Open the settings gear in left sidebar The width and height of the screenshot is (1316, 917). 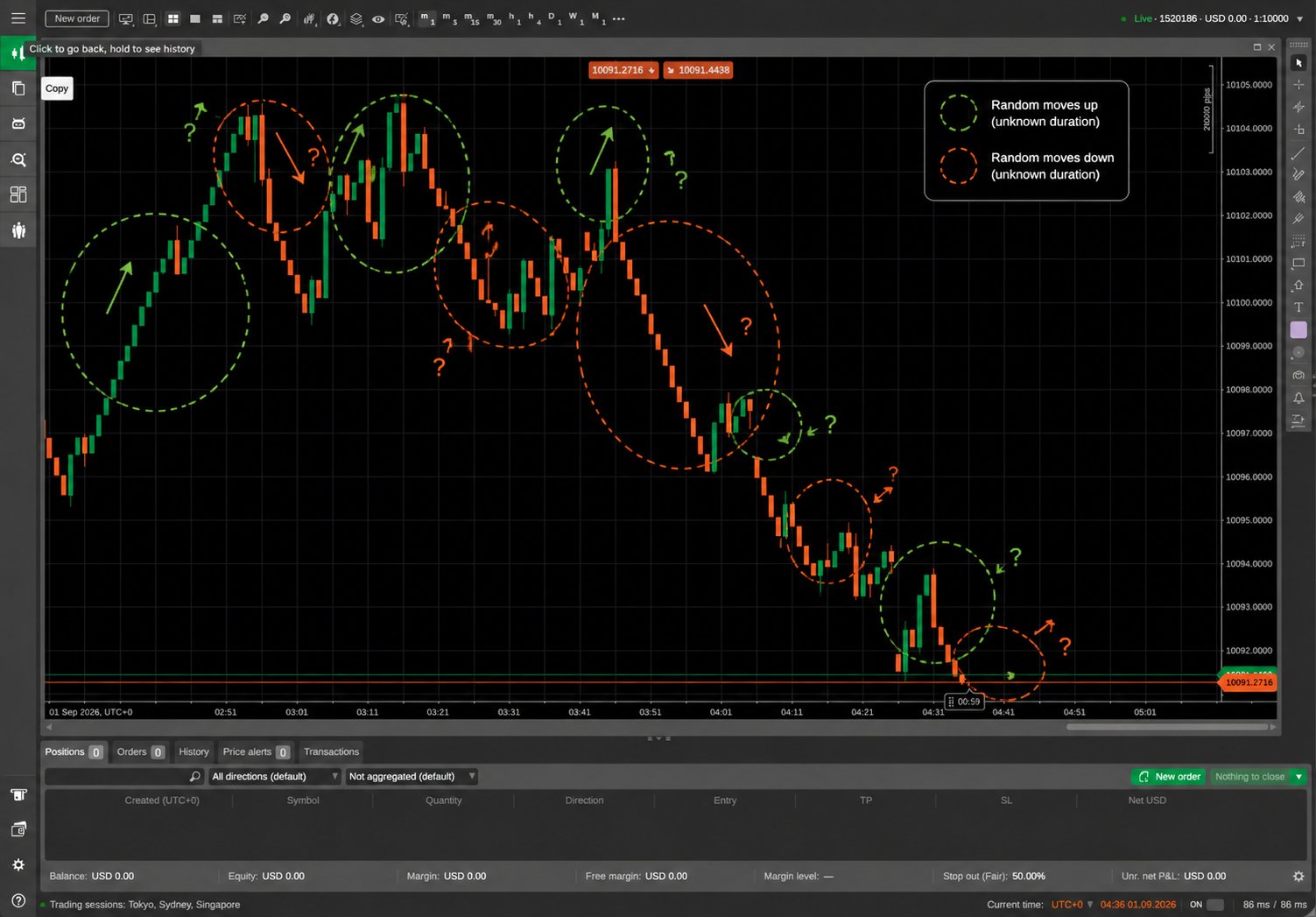pos(18,865)
